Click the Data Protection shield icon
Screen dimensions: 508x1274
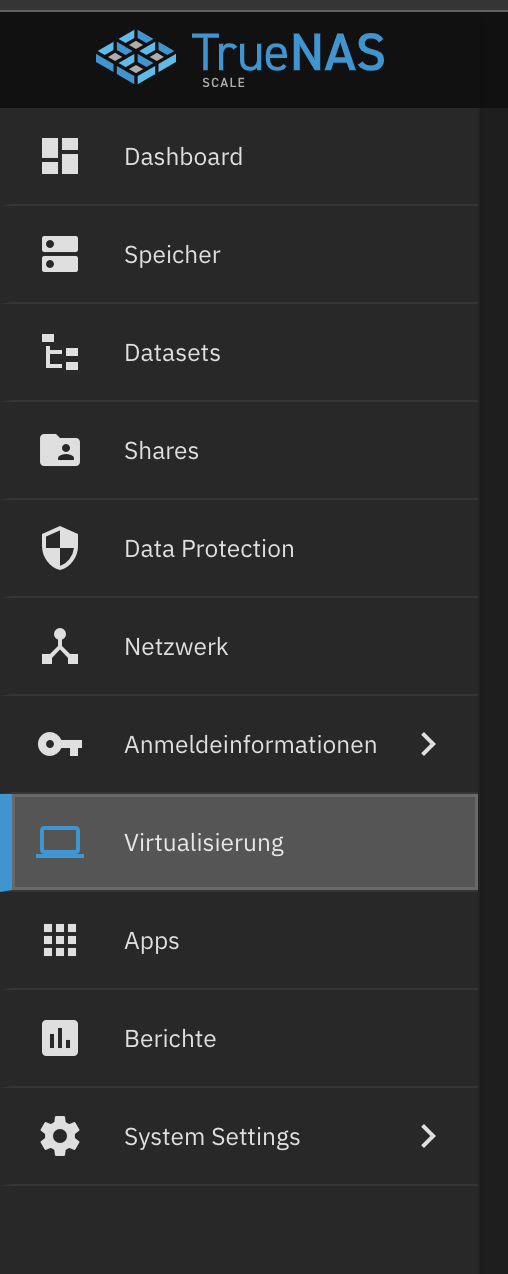[60, 549]
